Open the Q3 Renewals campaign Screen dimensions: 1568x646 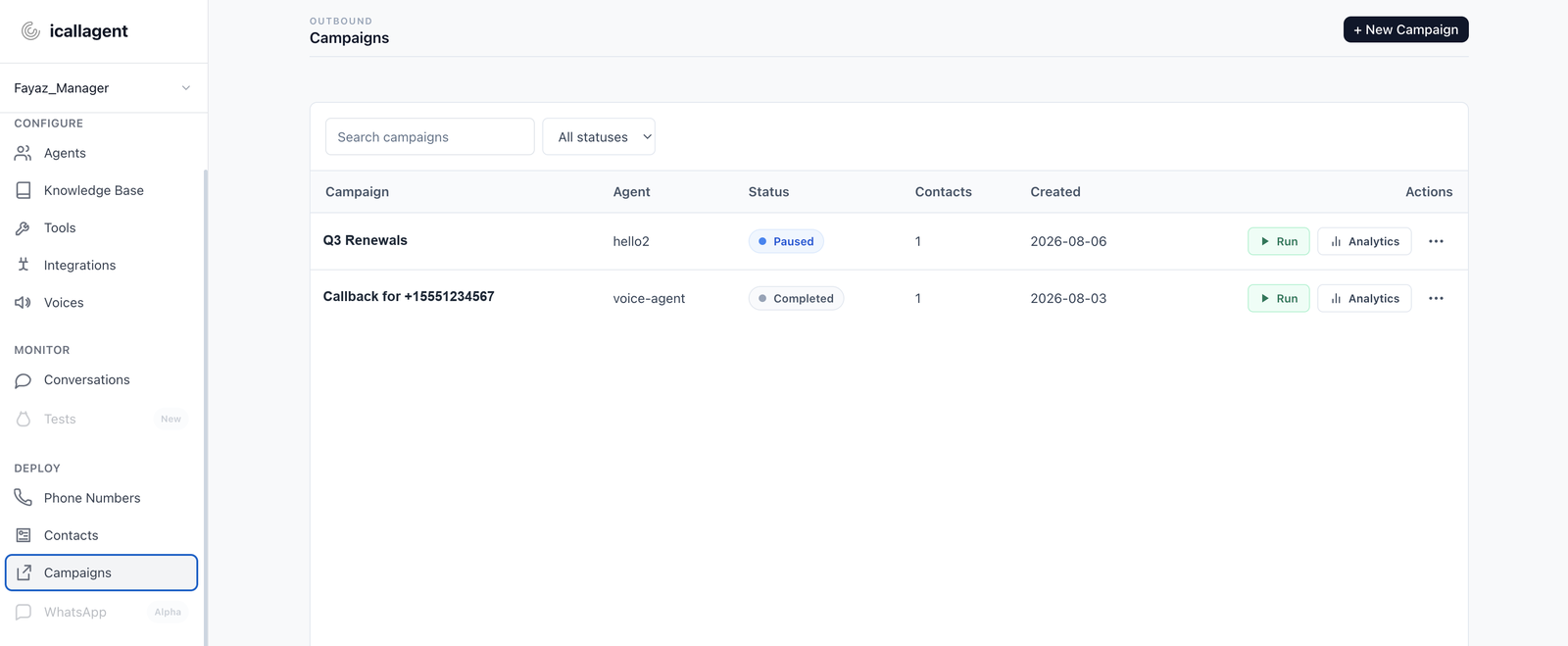(x=366, y=240)
